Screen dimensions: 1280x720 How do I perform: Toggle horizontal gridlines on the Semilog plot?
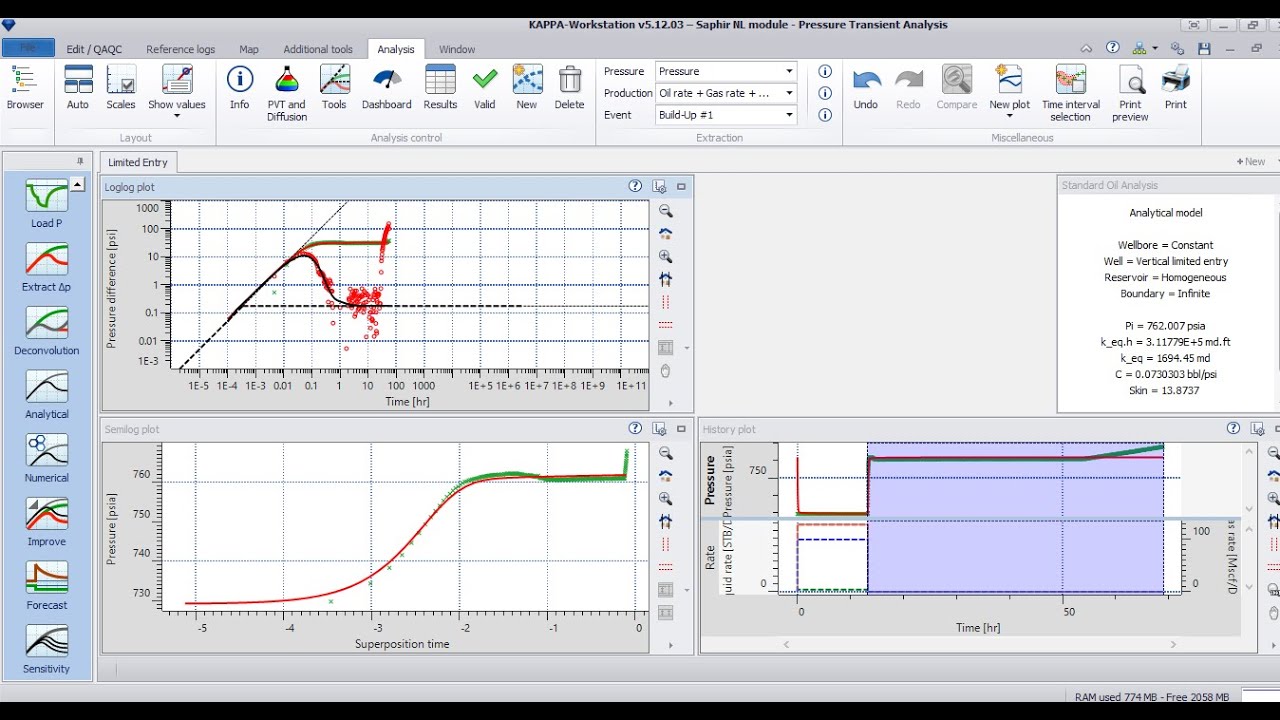coord(666,567)
